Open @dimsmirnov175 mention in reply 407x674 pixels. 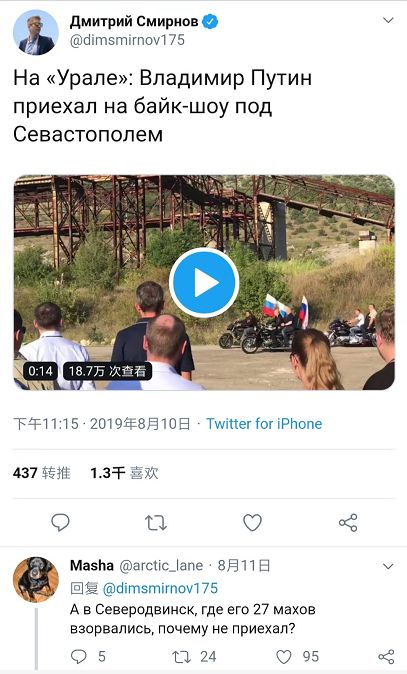[x=160, y=588]
